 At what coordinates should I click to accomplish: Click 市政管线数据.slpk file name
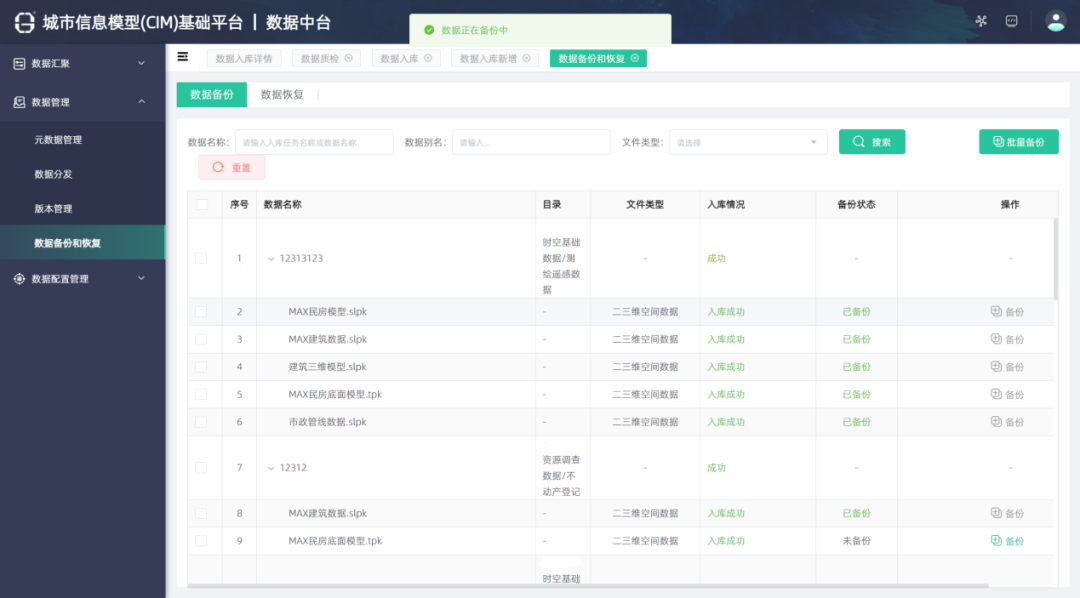coord(327,422)
